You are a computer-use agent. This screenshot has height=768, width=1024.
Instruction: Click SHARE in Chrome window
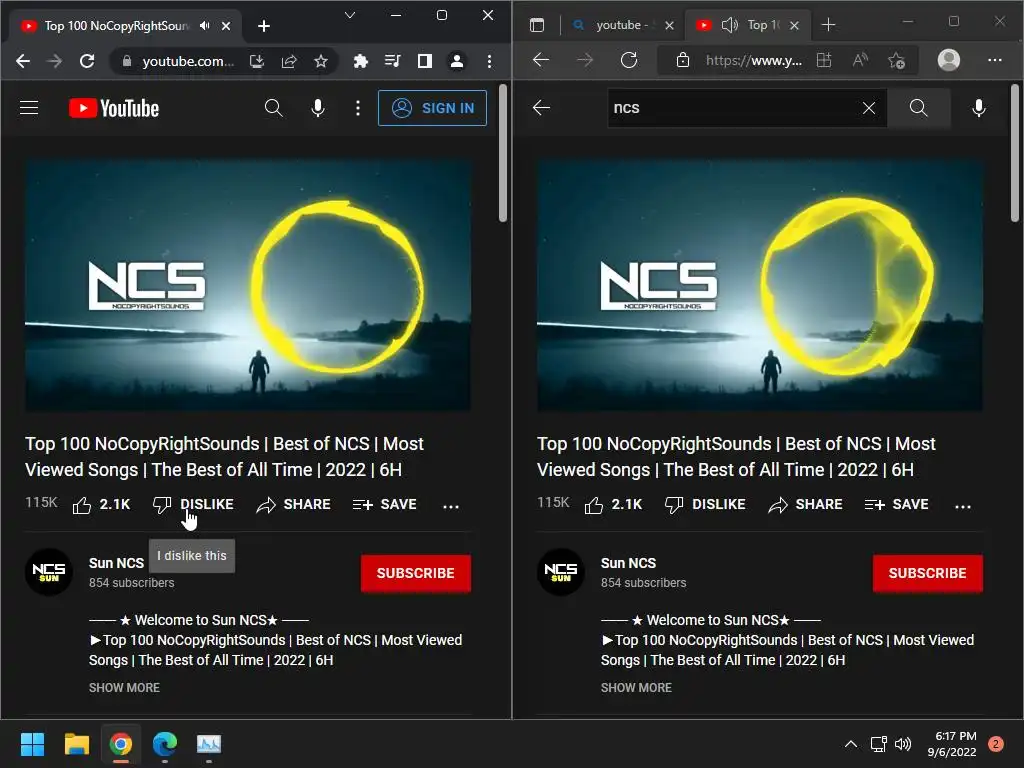(293, 505)
